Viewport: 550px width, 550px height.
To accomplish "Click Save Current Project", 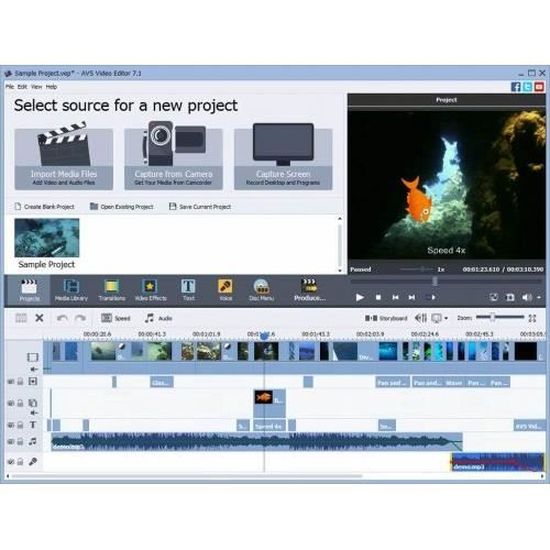I will click(x=200, y=207).
